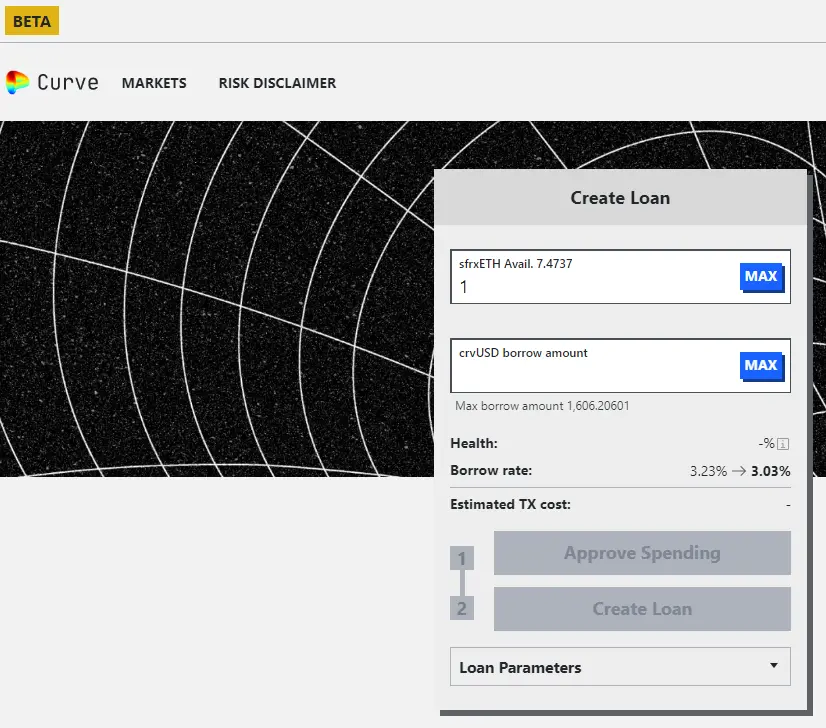Viewport: 826px width, 728px height.
Task: Open the RISK DISCLAIMER page
Action: point(277,83)
